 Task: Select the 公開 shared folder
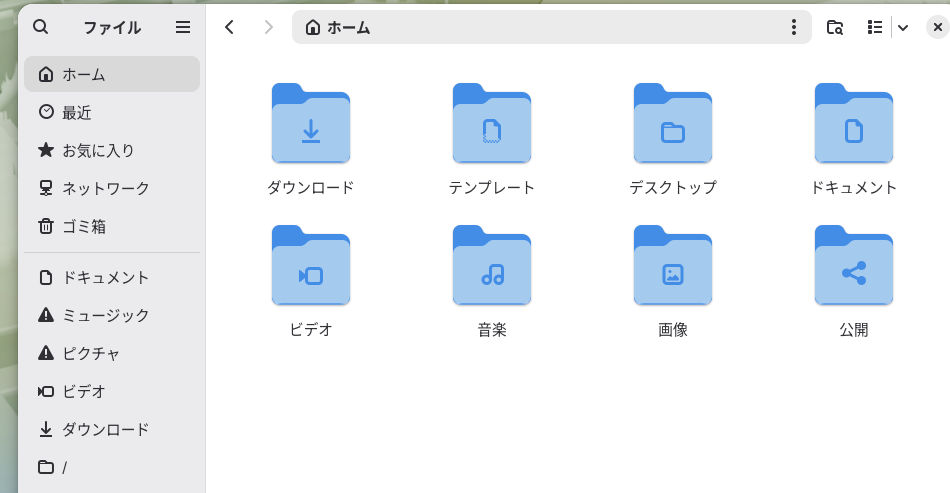854,280
